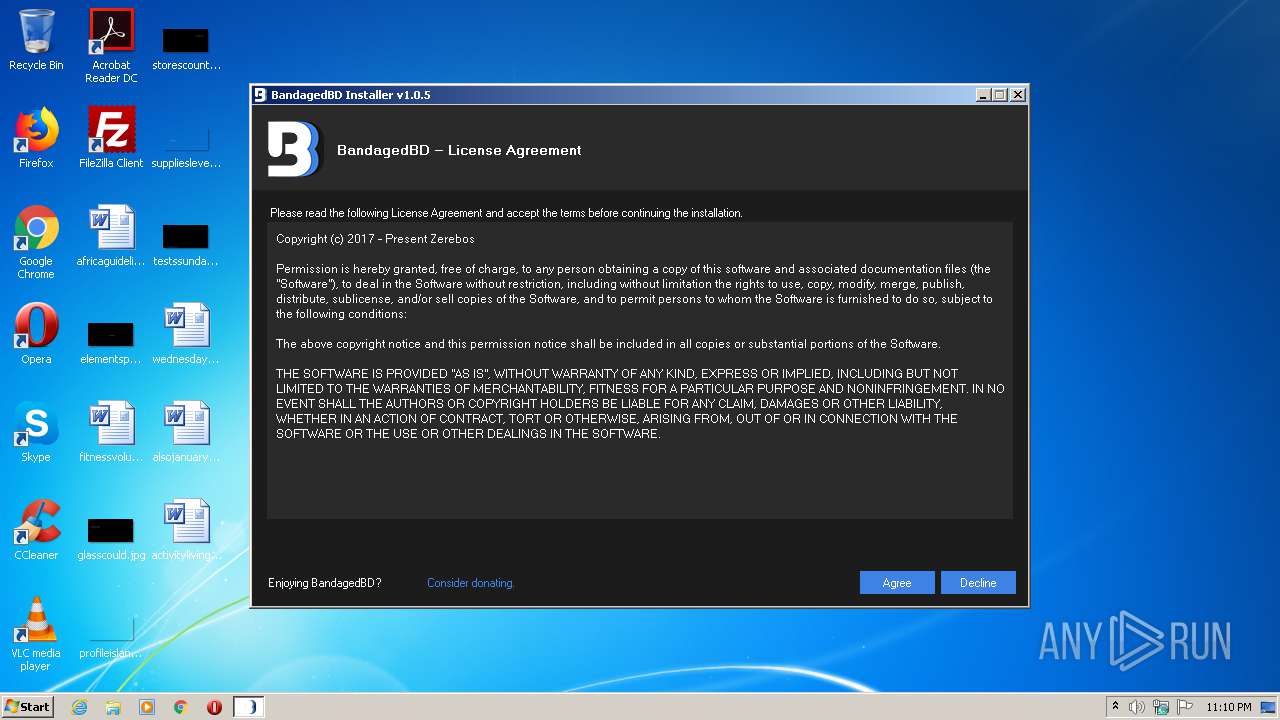Close the BandagedBD installer window
This screenshot has height=720, width=1280.
pos(1017,95)
